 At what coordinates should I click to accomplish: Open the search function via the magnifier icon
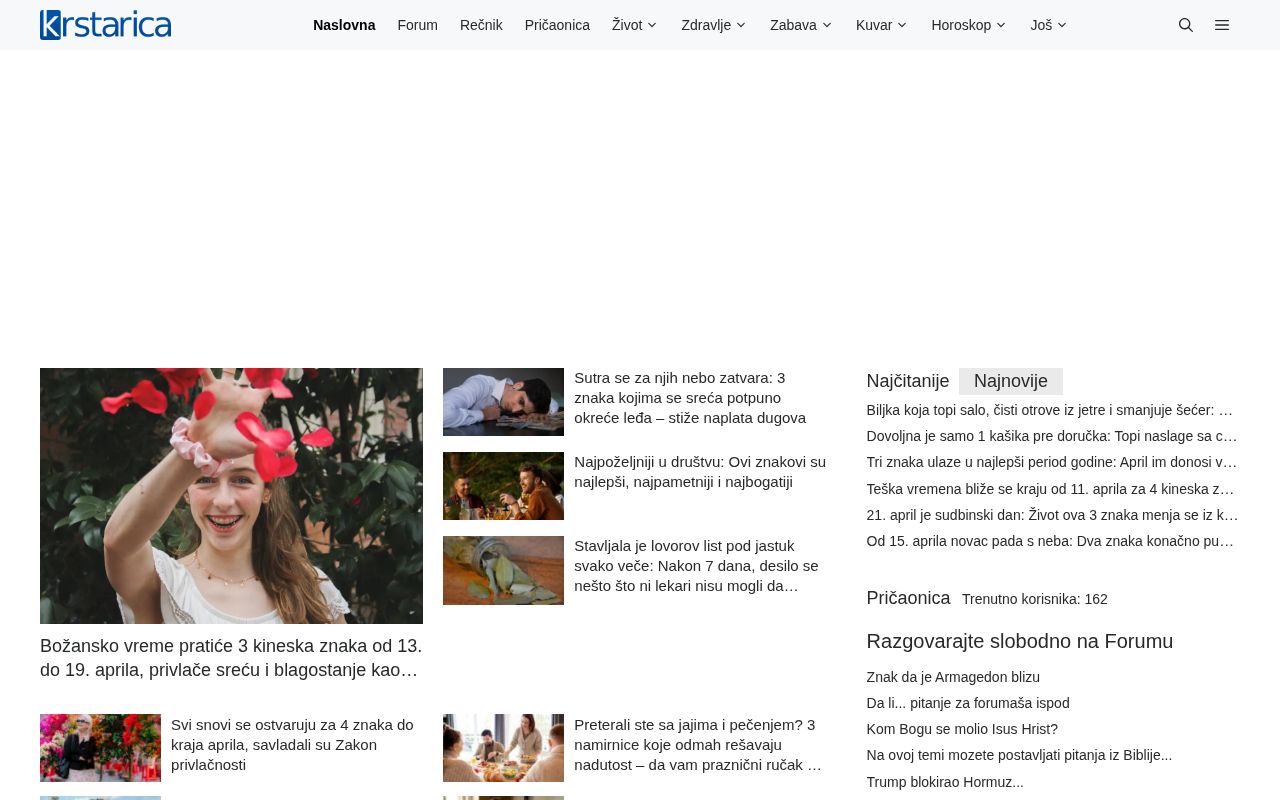[x=1186, y=25]
